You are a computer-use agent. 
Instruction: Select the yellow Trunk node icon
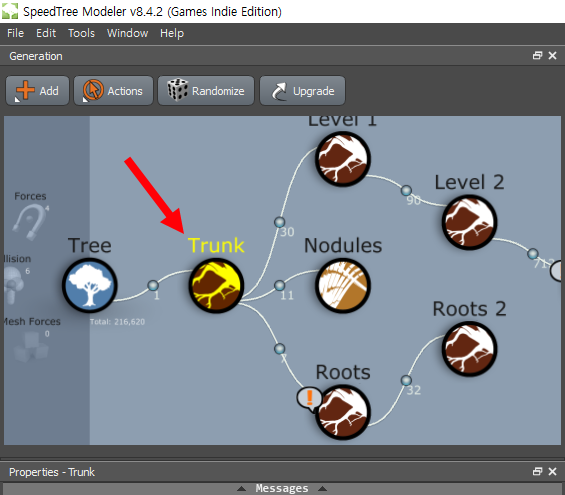(216, 285)
